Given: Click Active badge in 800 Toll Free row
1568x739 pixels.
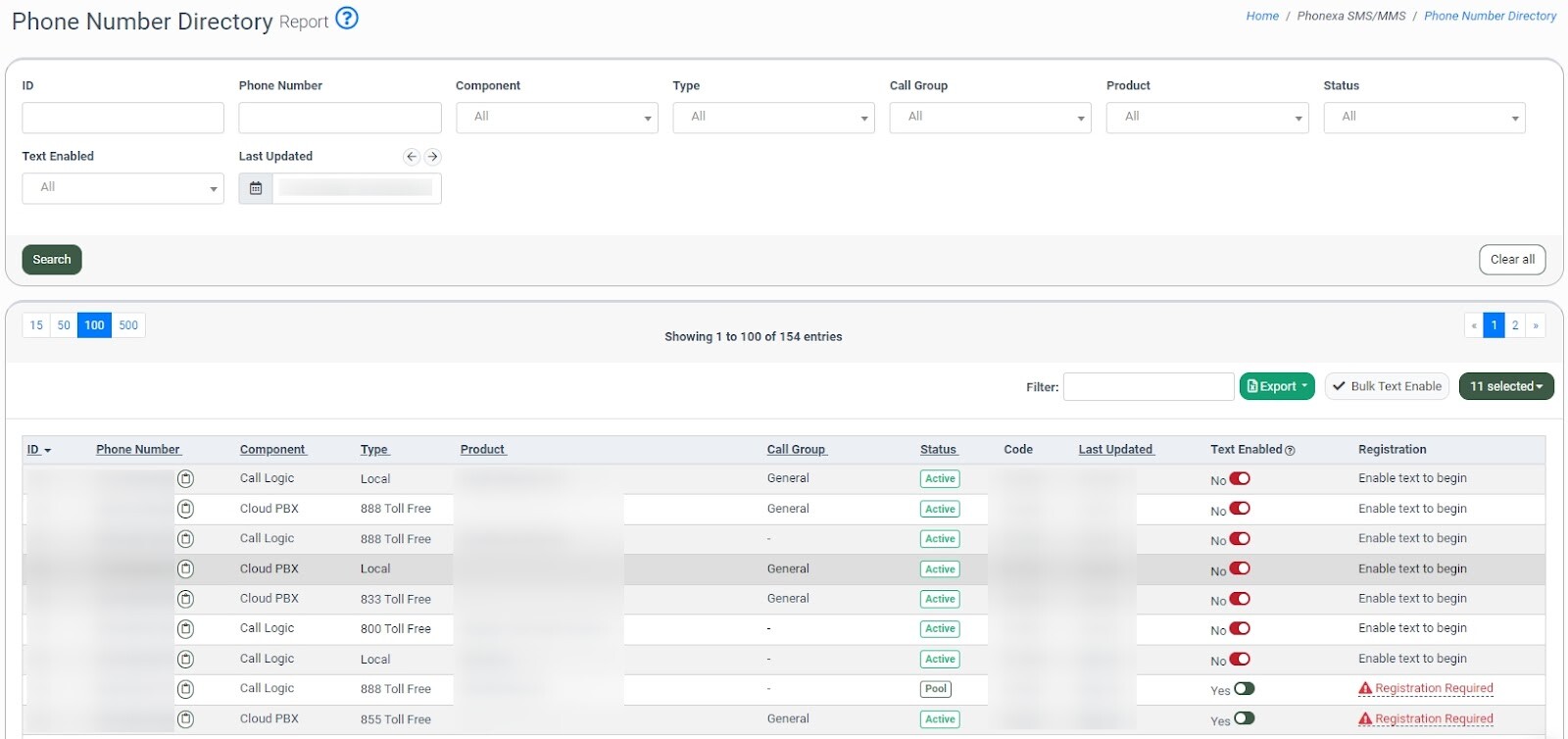Looking at the screenshot, I should (x=940, y=629).
